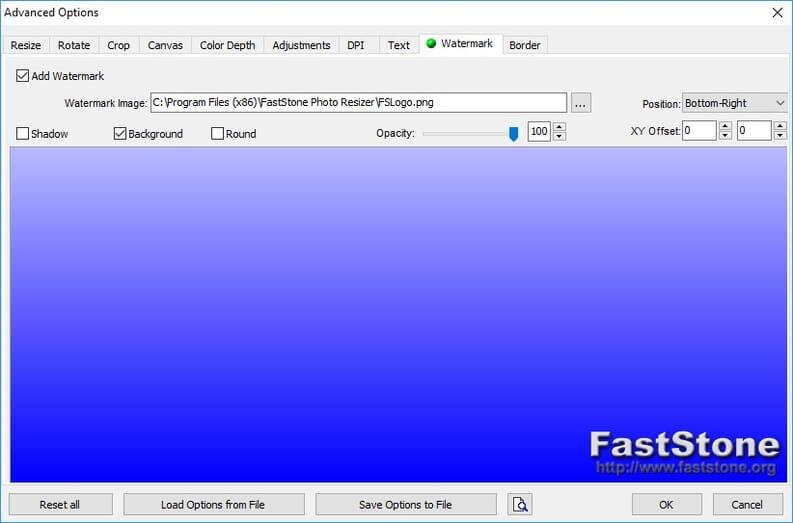
Task: Switch to the Border tab
Action: point(524,45)
